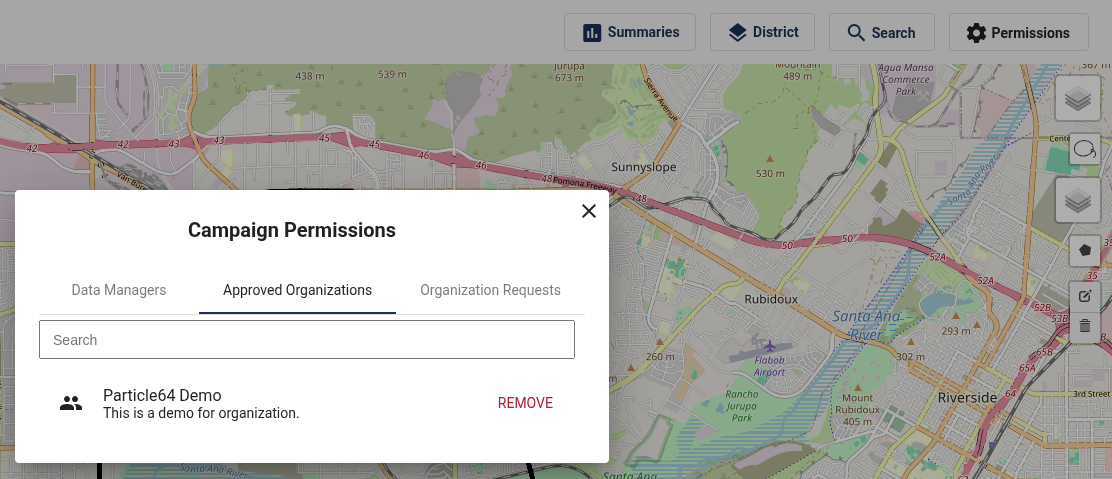This screenshot has width=1112, height=479.
Task: Click the Sunnyslope map label
Action: [x=643, y=167]
